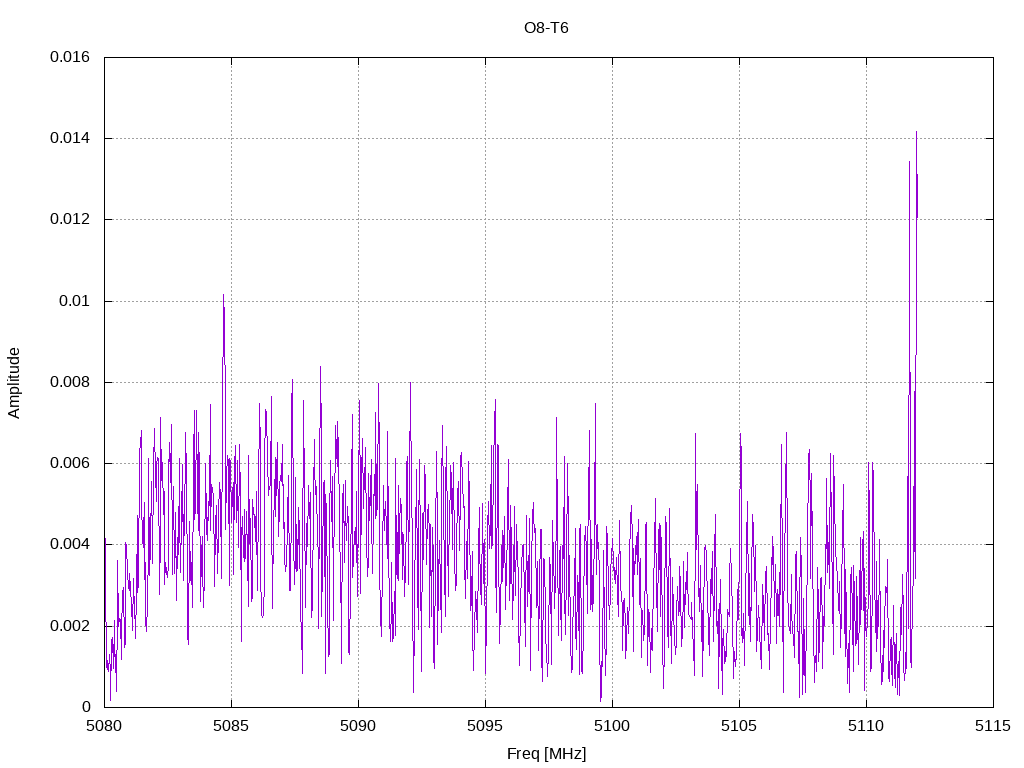Click the 0.01 amplitude peak near 5085 MHz
1024x768 pixels.
223,295
